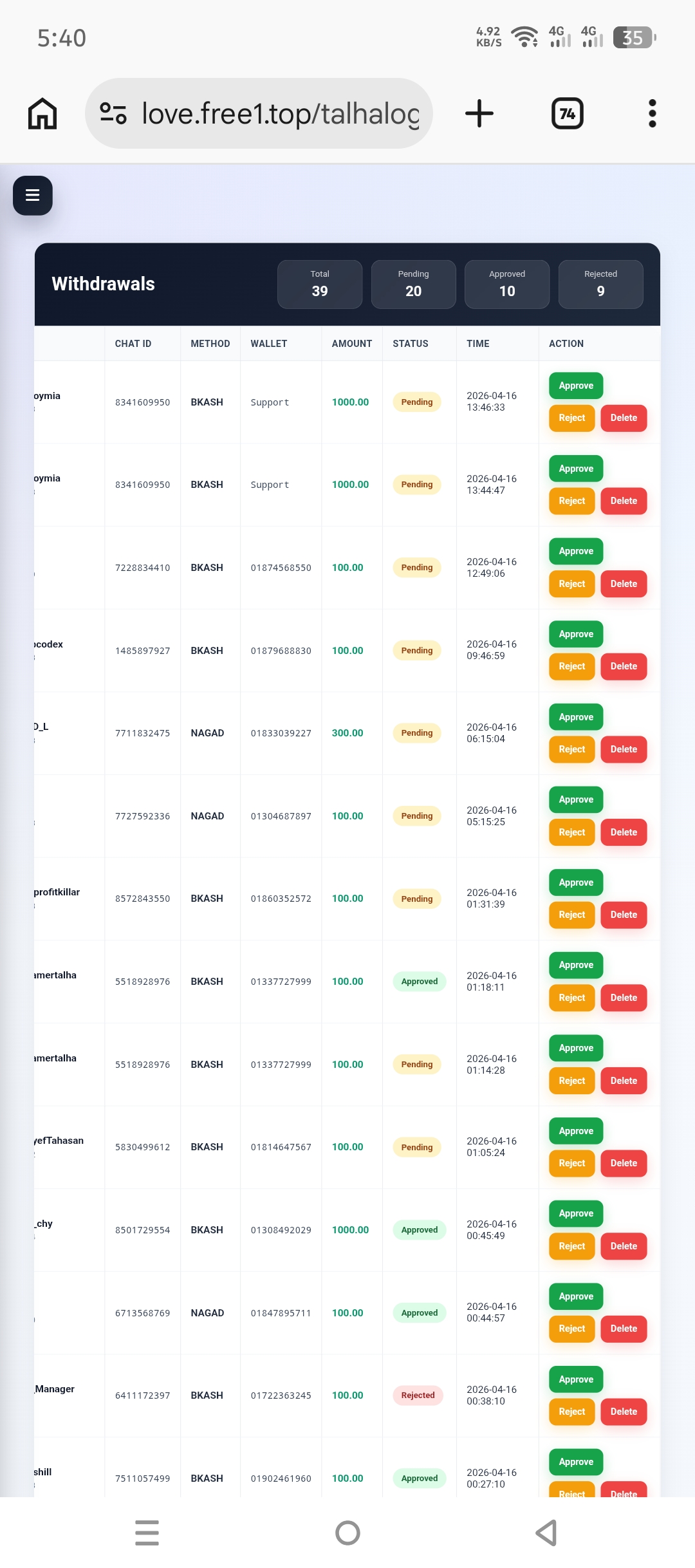Open the tab switcher showing 74
The height and width of the screenshot is (1568, 695).
click(x=568, y=114)
